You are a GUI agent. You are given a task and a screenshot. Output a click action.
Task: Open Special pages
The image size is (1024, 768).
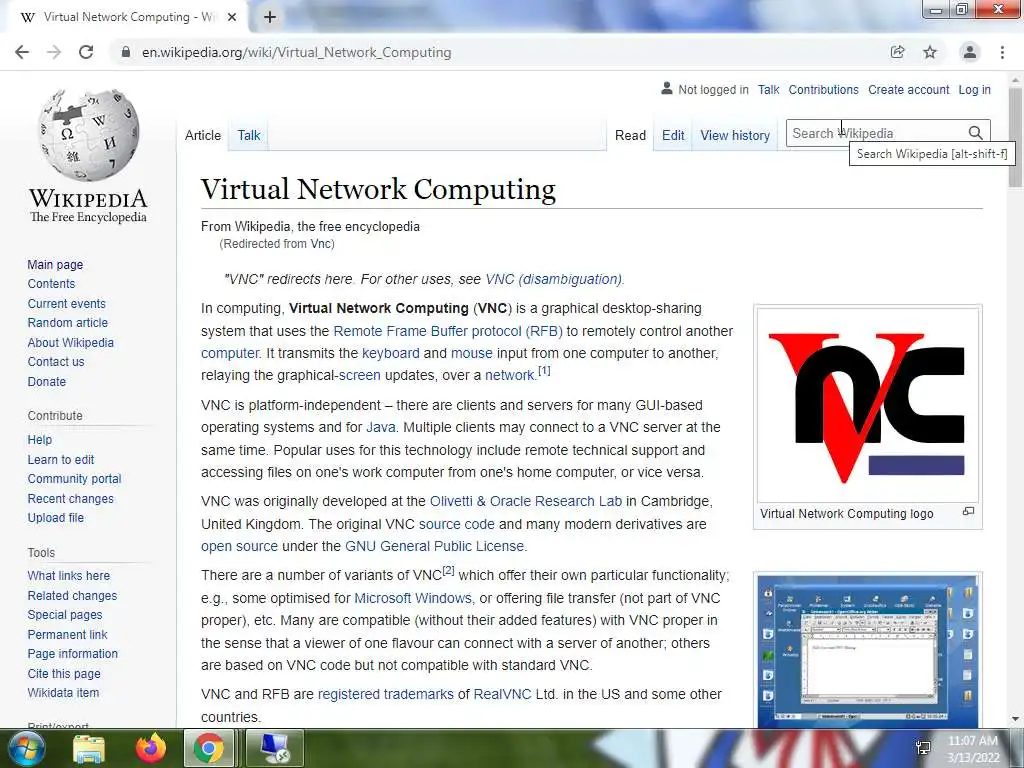click(x=65, y=615)
